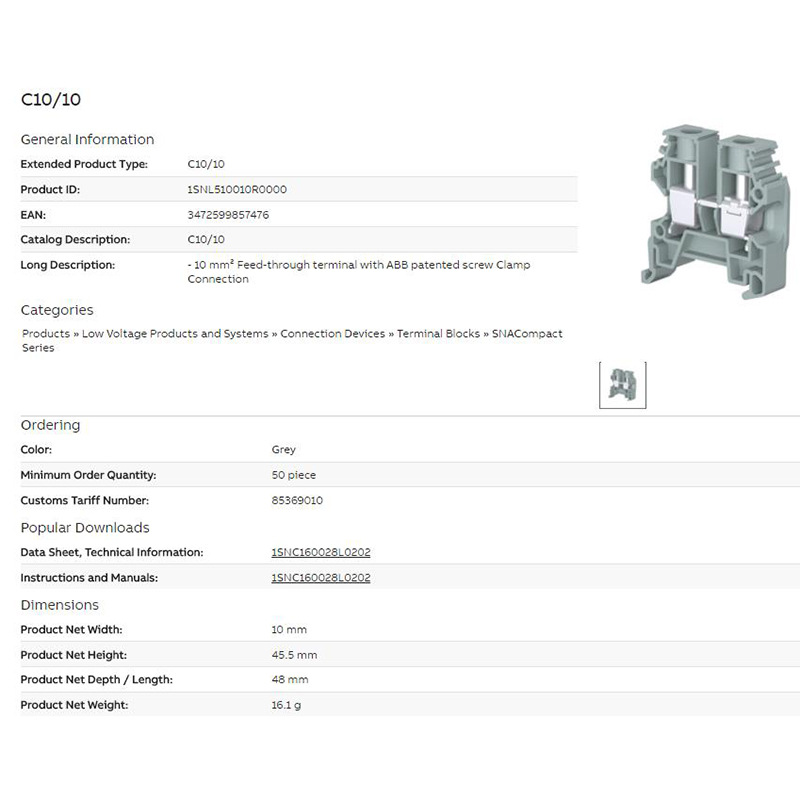This screenshot has width=800, height=800.
Task: Select the small terminal block thumbnail
Action: tap(622, 385)
